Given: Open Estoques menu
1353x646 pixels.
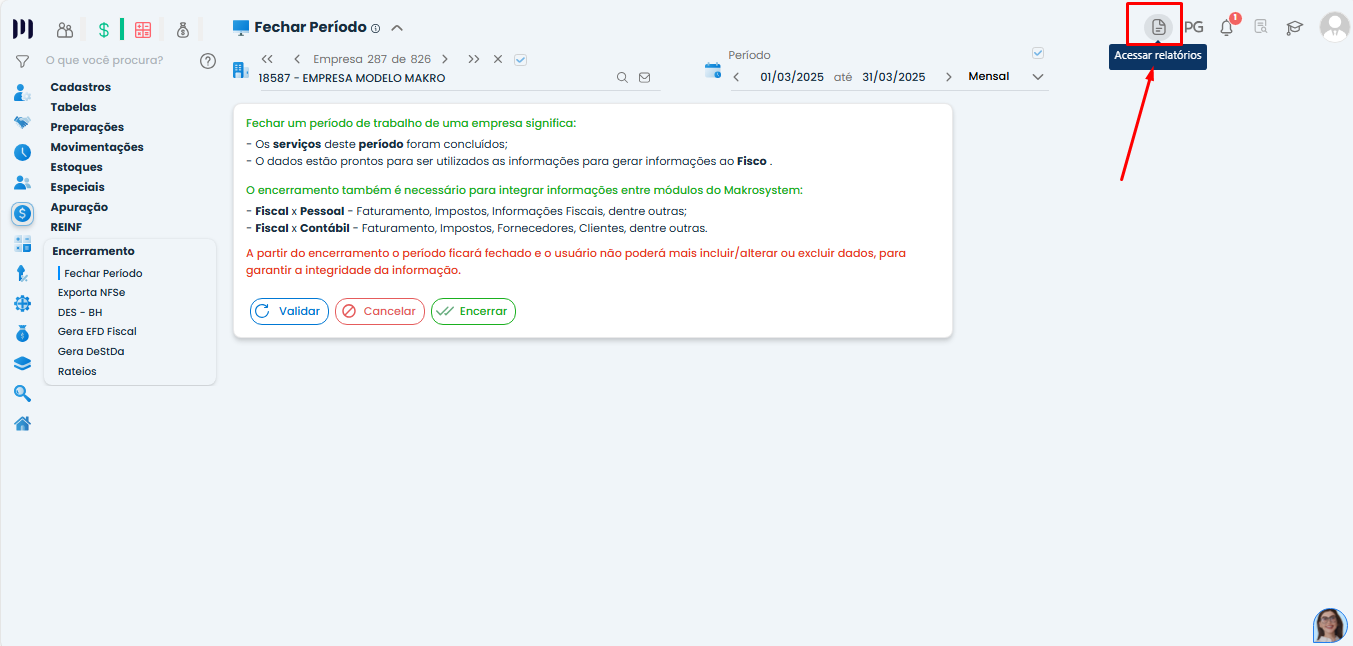Looking at the screenshot, I should click(77, 167).
